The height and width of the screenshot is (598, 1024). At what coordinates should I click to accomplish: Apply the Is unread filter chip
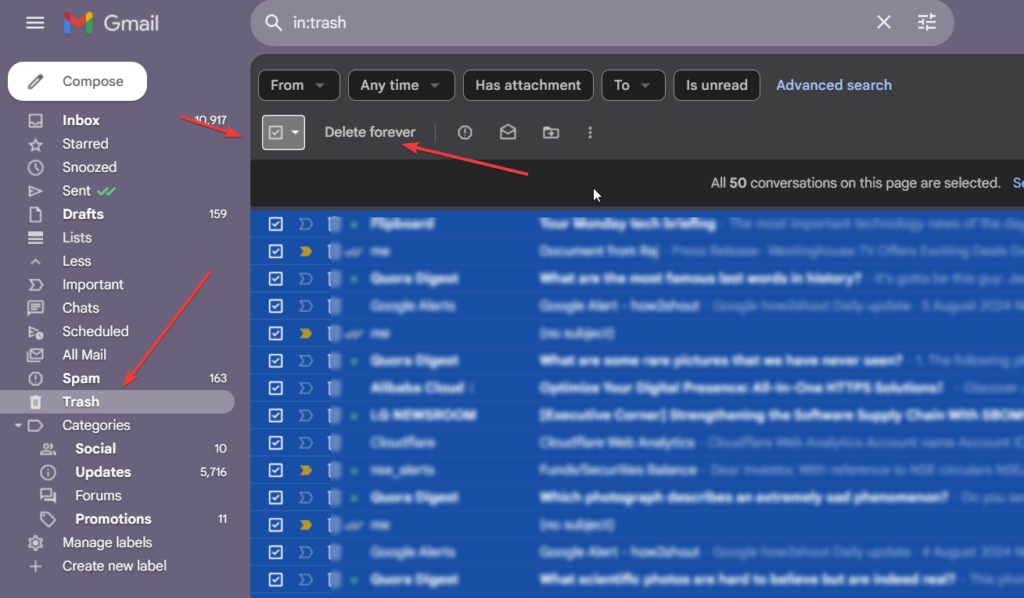coord(716,86)
